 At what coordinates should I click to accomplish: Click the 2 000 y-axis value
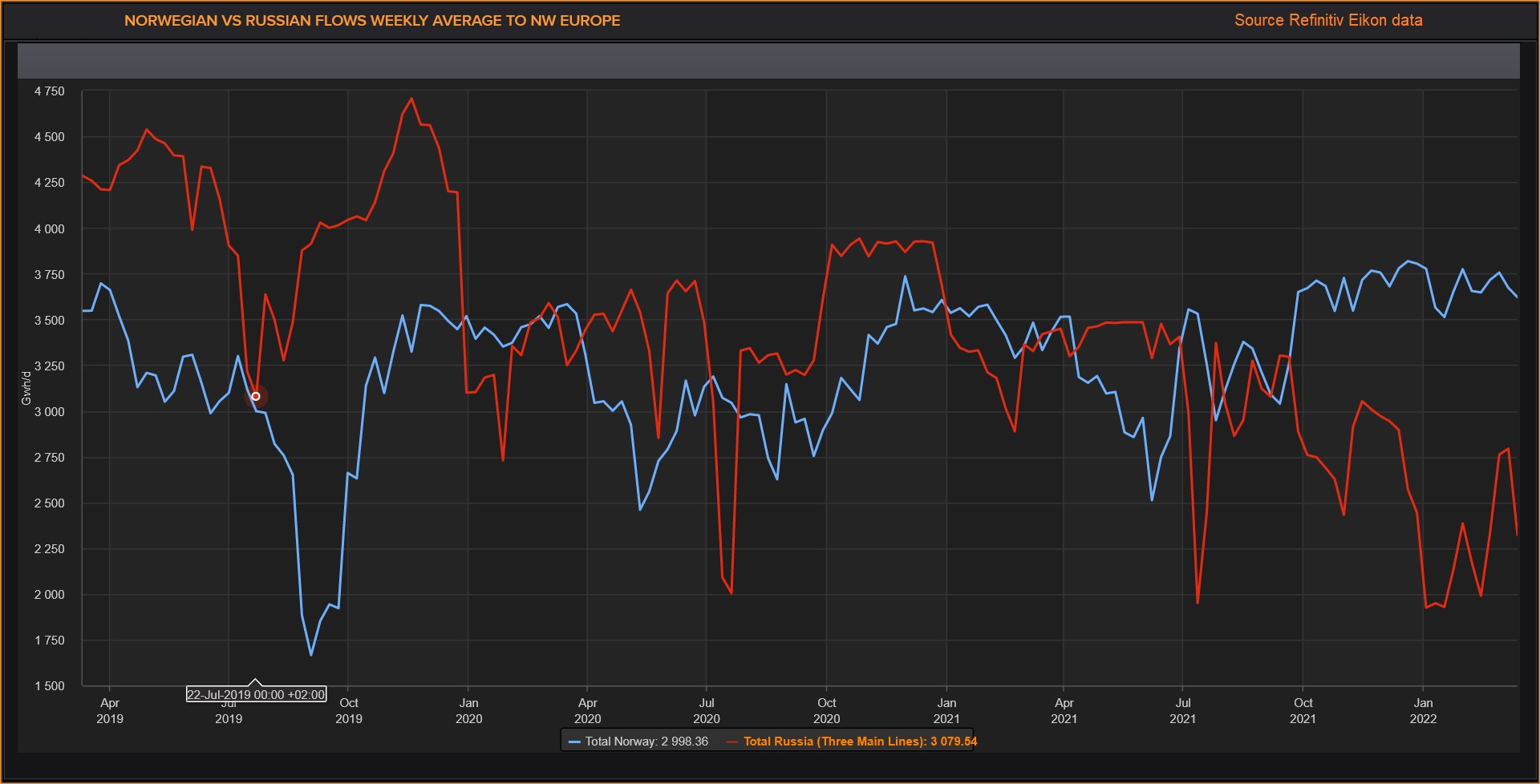(x=49, y=594)
